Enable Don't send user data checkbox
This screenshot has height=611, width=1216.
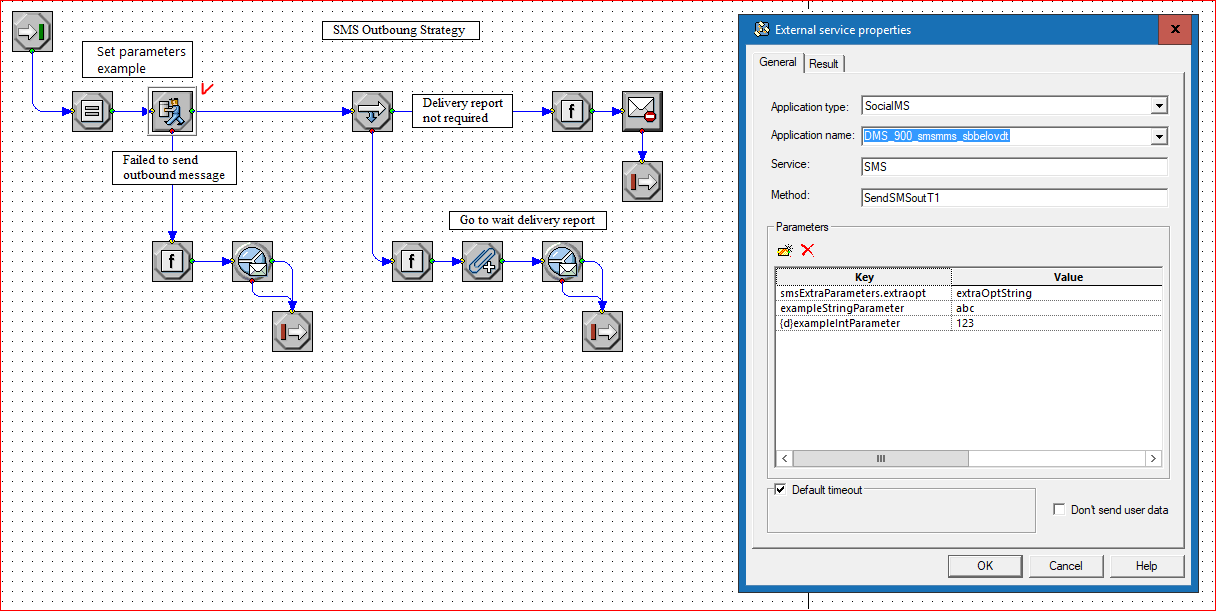click(x=1059, y=510)
